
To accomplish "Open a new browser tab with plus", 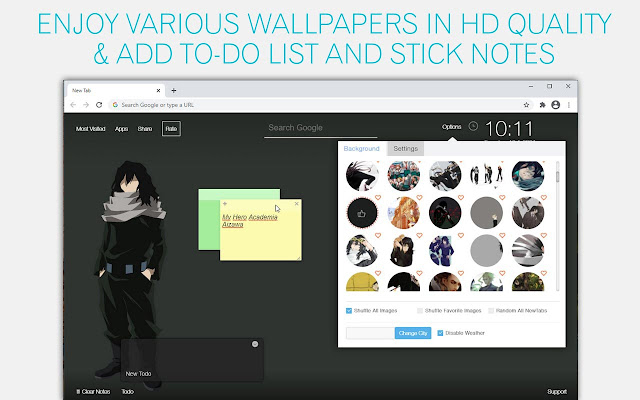I will coord(173,91).
